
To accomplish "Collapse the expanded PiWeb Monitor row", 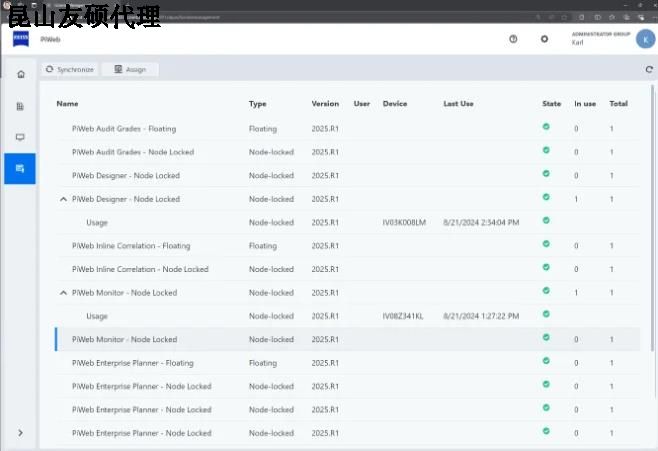I will (63, 293).
